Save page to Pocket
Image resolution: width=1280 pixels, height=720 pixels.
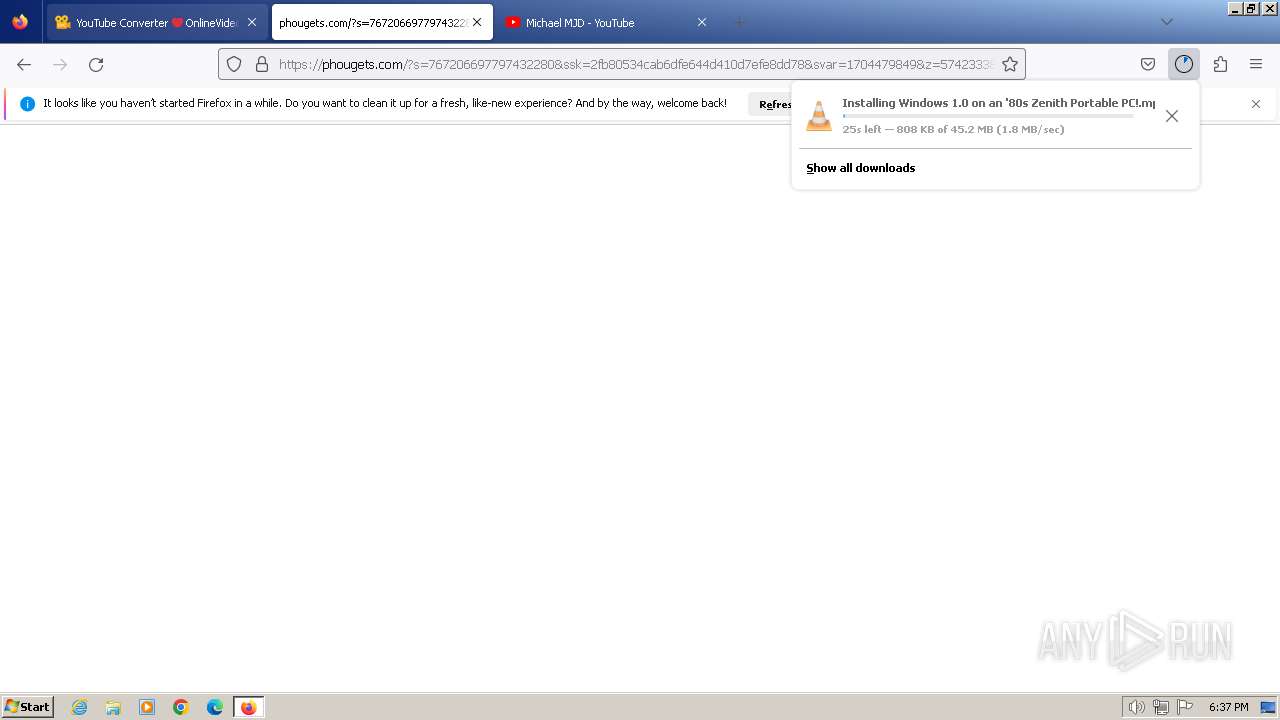tap(1148, 64)
